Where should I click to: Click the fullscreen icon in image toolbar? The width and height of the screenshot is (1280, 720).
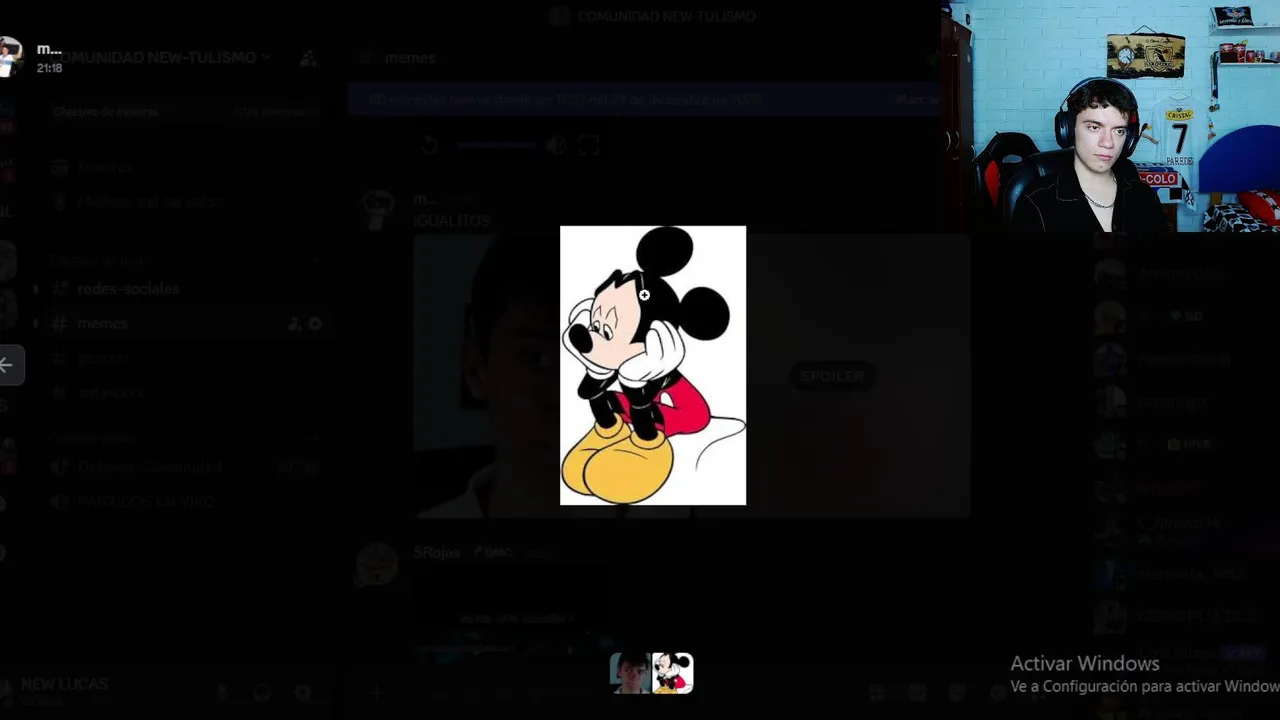click(x=589, y=145)
